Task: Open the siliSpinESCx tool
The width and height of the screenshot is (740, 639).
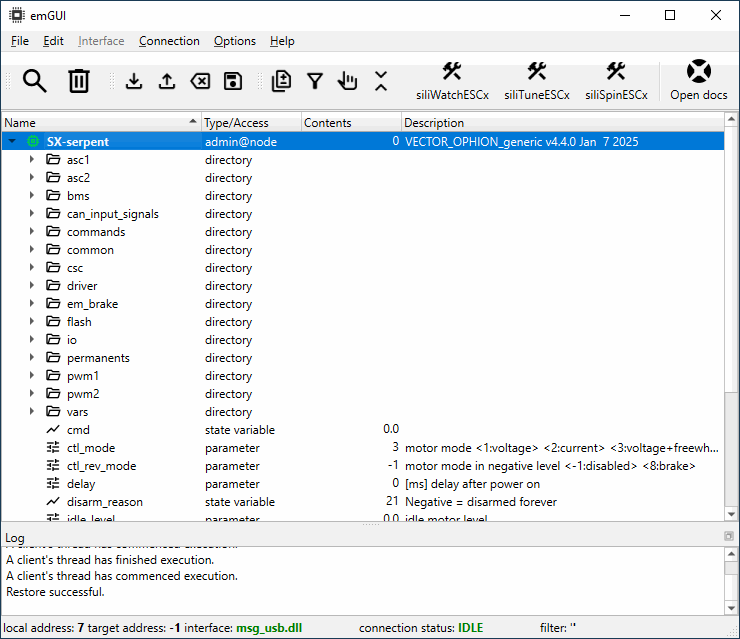Action: [616, 82]
